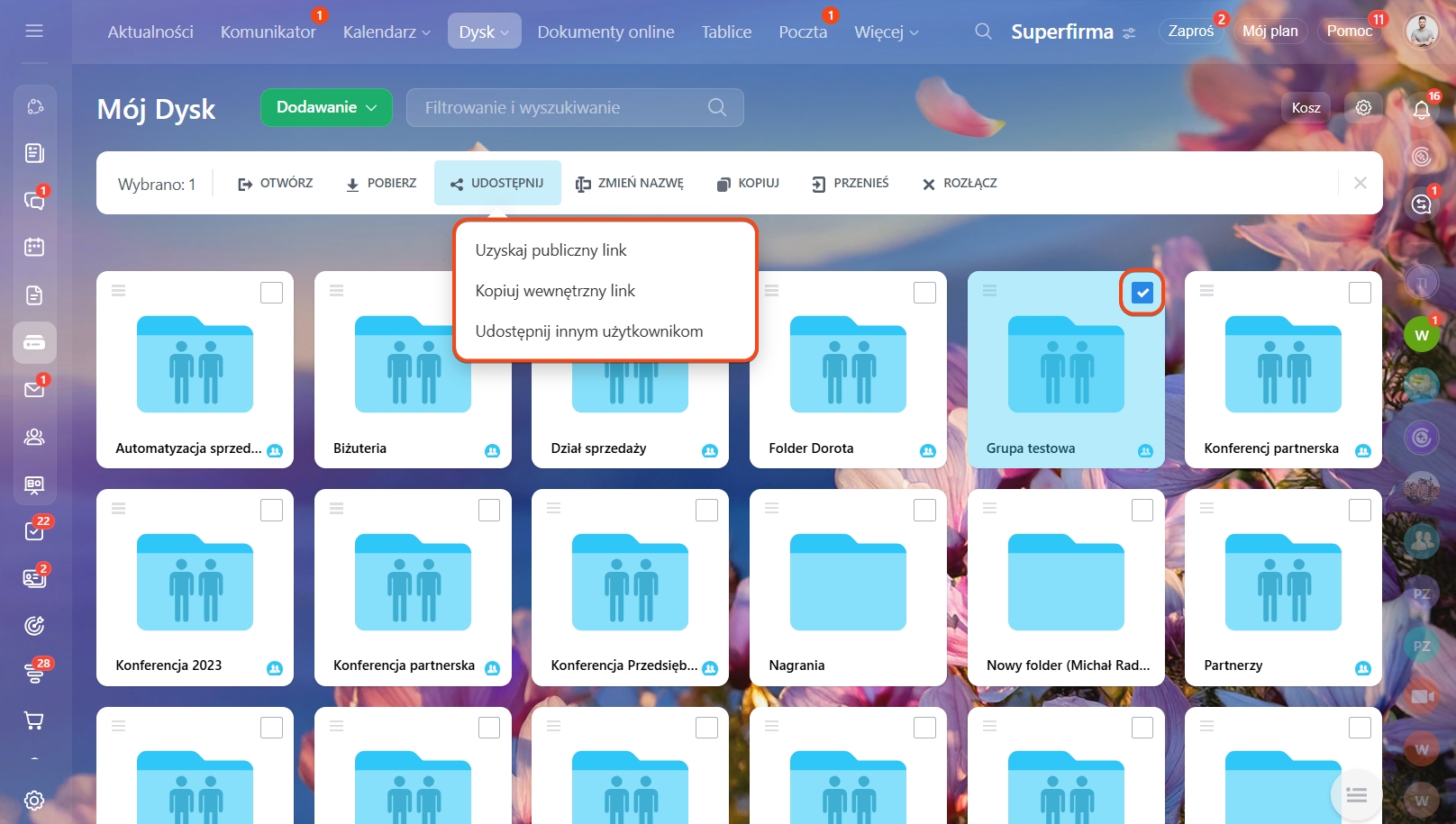Open settings gear at sidebar bottom
1456x824 pixels.
34,800
